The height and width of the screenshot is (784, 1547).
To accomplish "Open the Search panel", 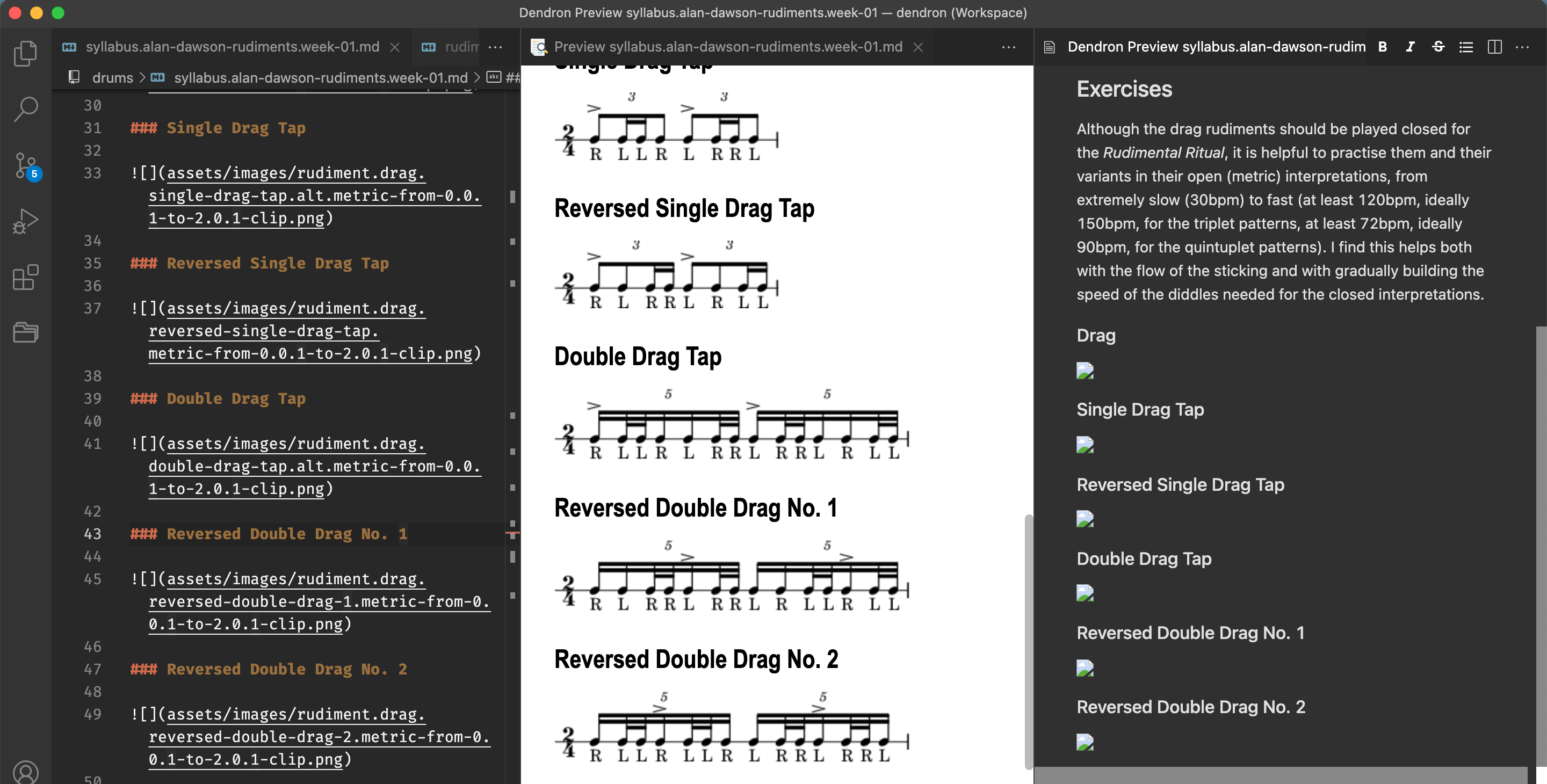I will pos(25,109).
